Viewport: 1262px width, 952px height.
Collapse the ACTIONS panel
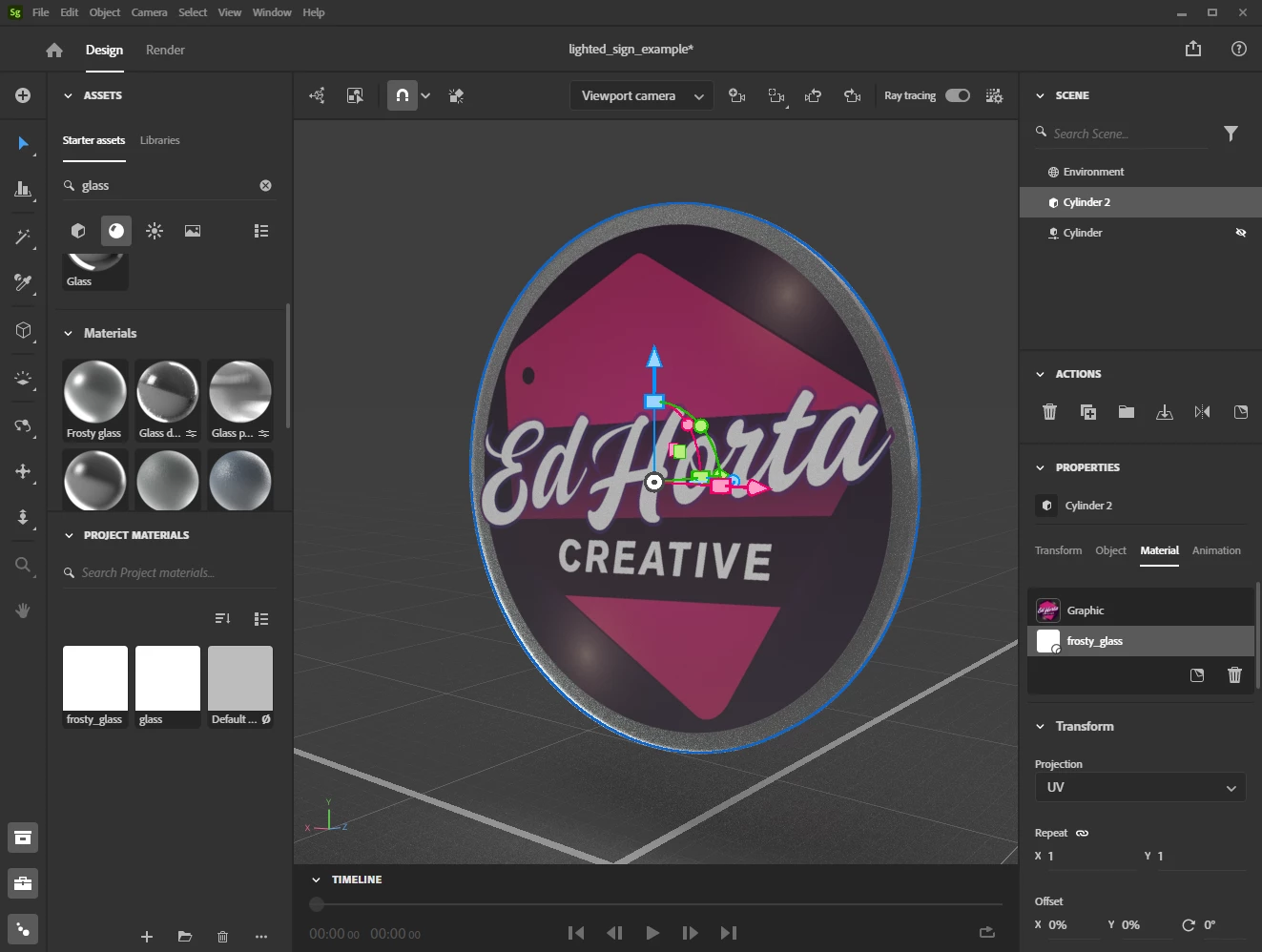pos(1040,374)
